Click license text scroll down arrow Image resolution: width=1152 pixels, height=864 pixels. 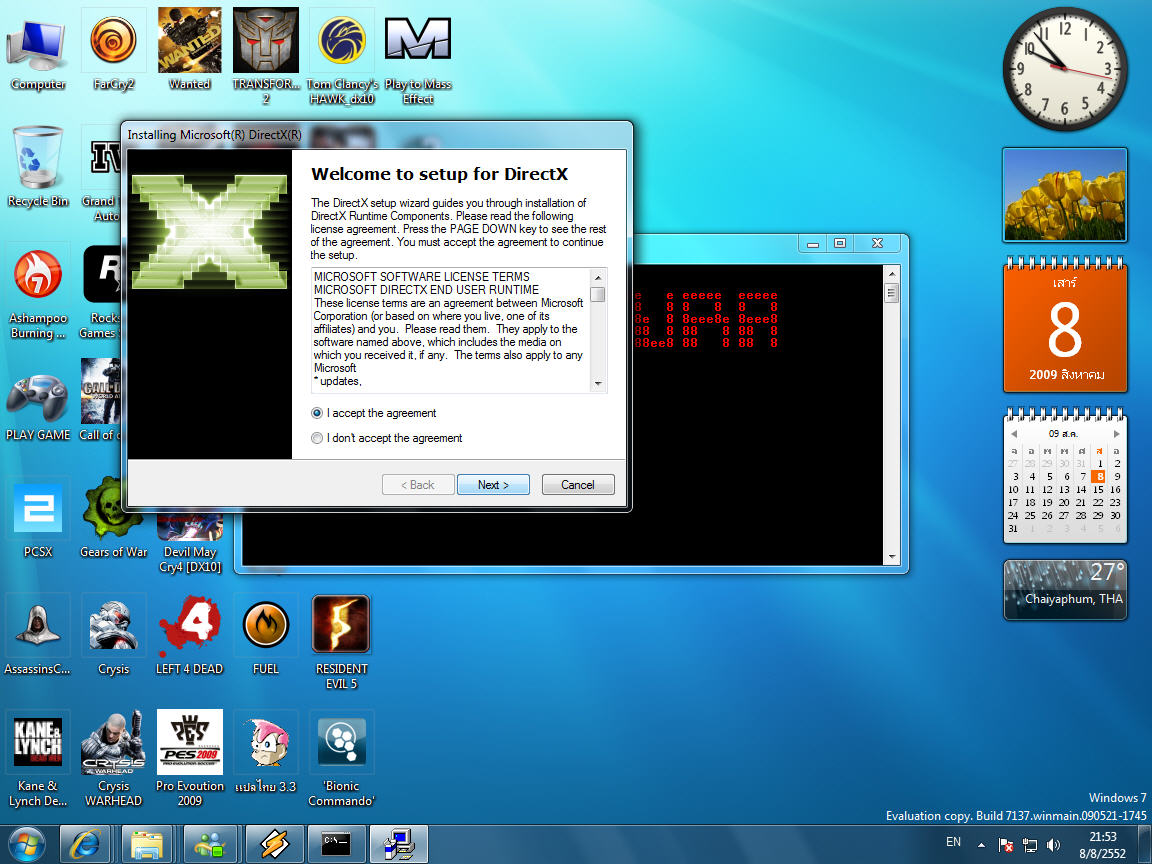(598, 384)
